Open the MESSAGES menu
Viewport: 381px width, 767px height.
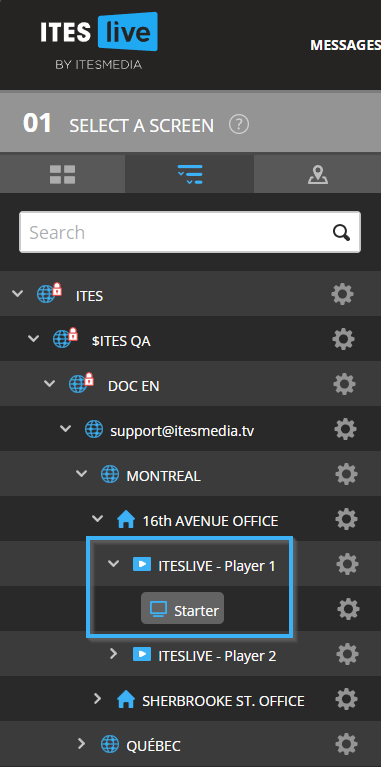coord(345,45)
